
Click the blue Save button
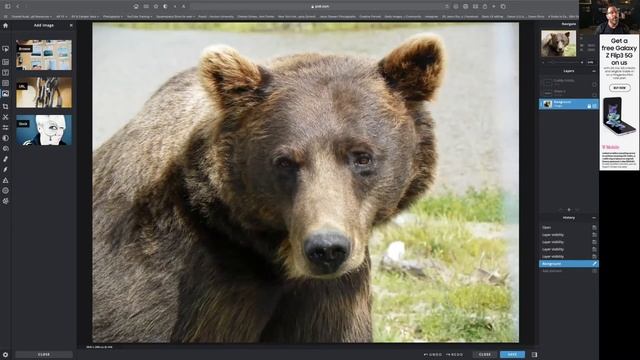coord(512,355)
